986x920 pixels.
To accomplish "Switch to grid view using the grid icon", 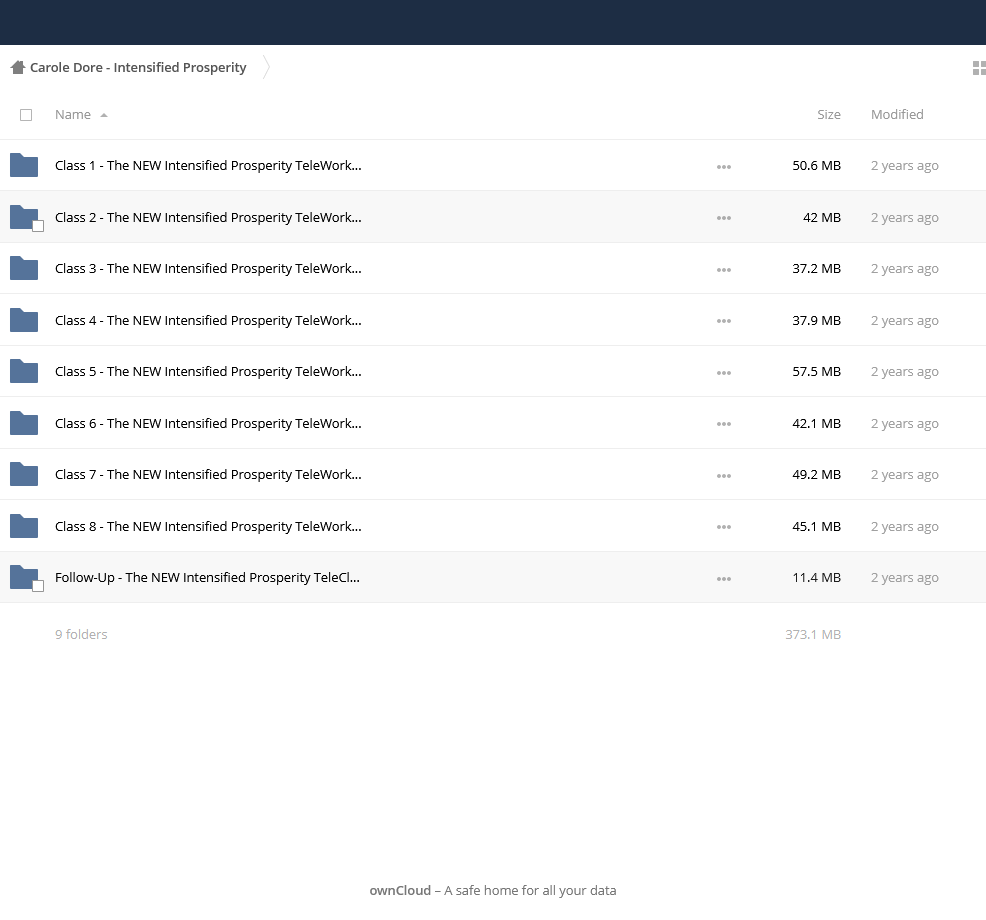I will 979,68.
